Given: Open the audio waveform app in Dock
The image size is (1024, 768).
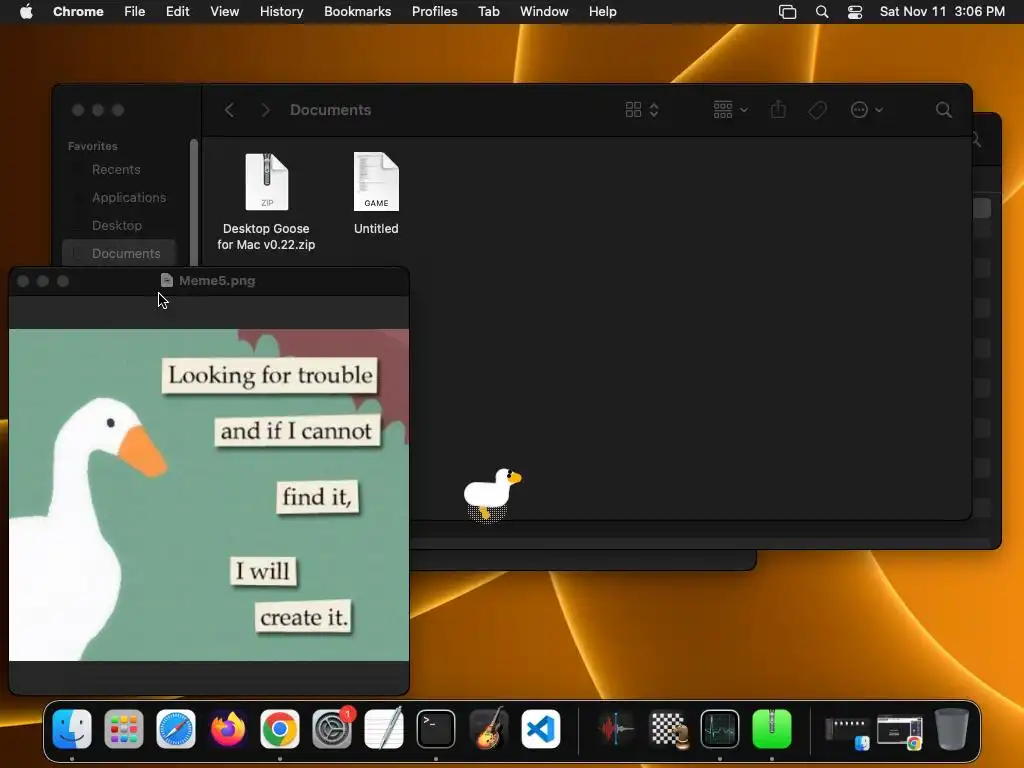Looking at the screenshot, I should click(x=615, y=729).
